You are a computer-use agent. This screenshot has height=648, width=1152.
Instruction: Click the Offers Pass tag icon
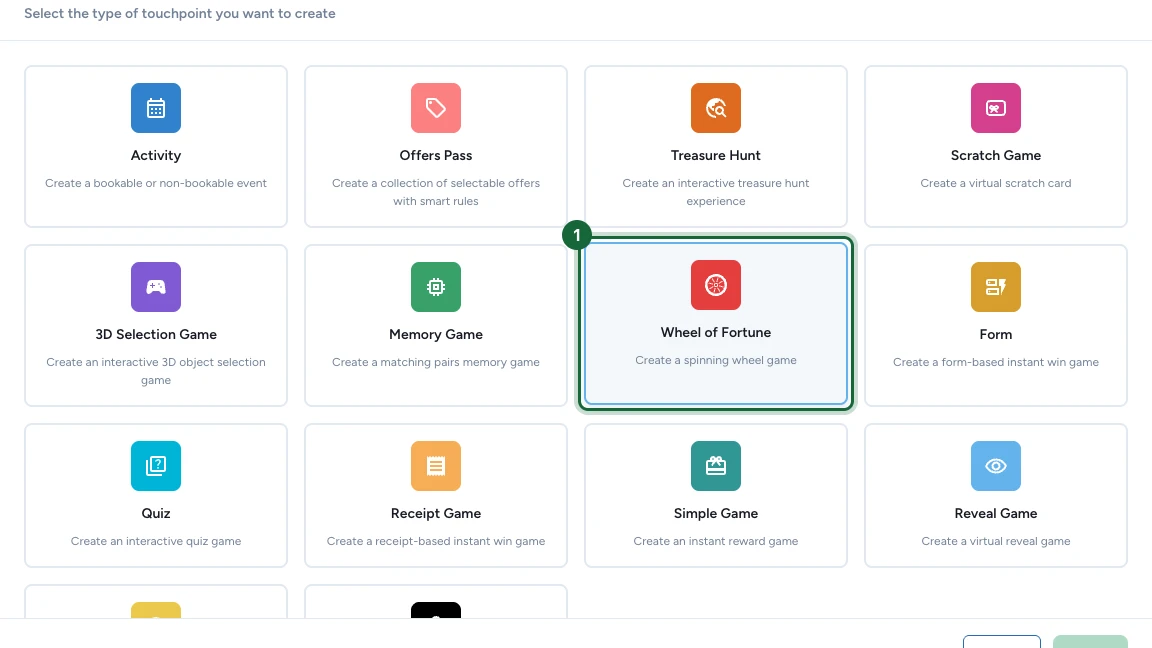436,108
